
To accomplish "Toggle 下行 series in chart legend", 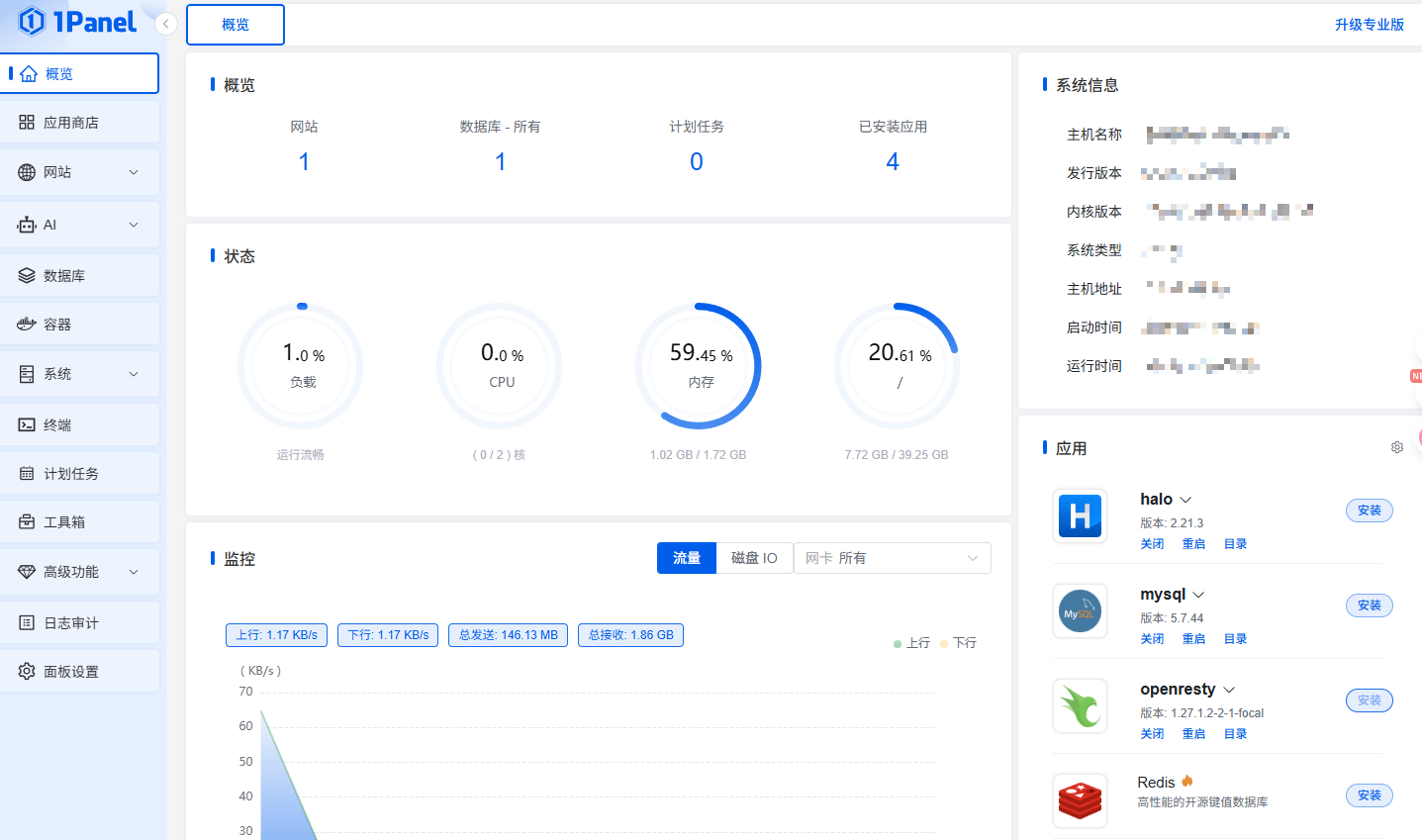I will 958,643.
